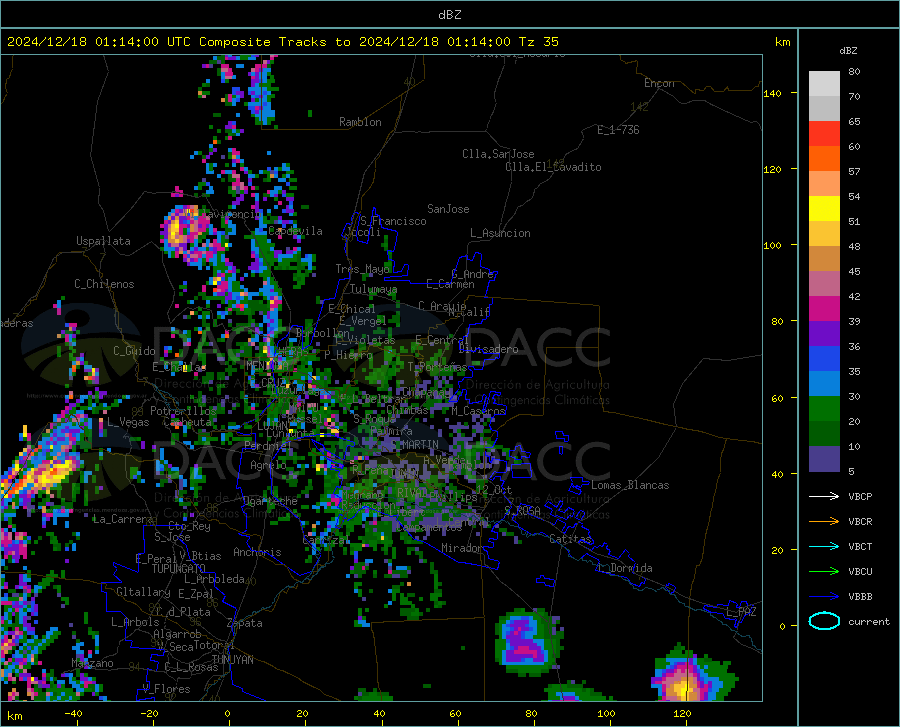Click the Capdevila map label
Screen dimensions: 900x727
295,231
